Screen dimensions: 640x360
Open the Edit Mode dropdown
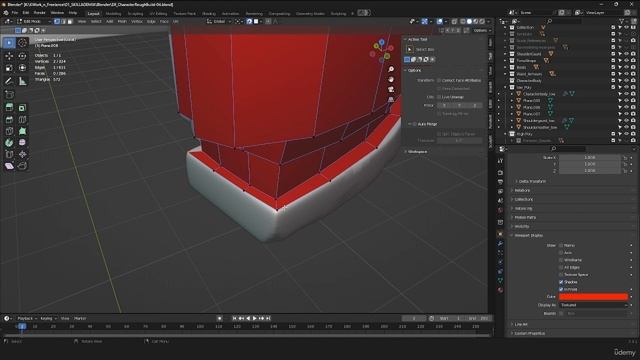pos(34,21)
